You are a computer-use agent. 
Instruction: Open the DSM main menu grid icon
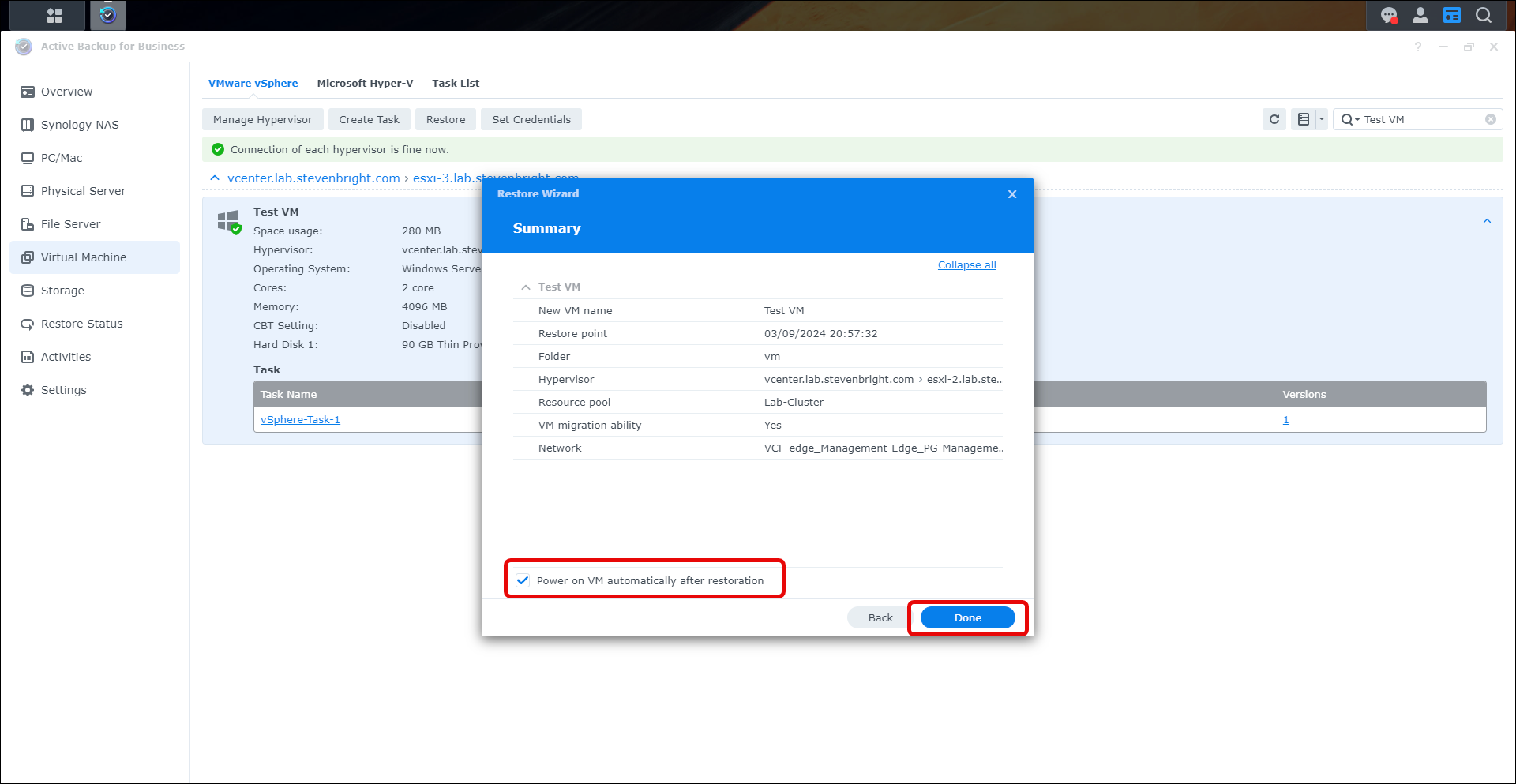[x=54, y=15]
